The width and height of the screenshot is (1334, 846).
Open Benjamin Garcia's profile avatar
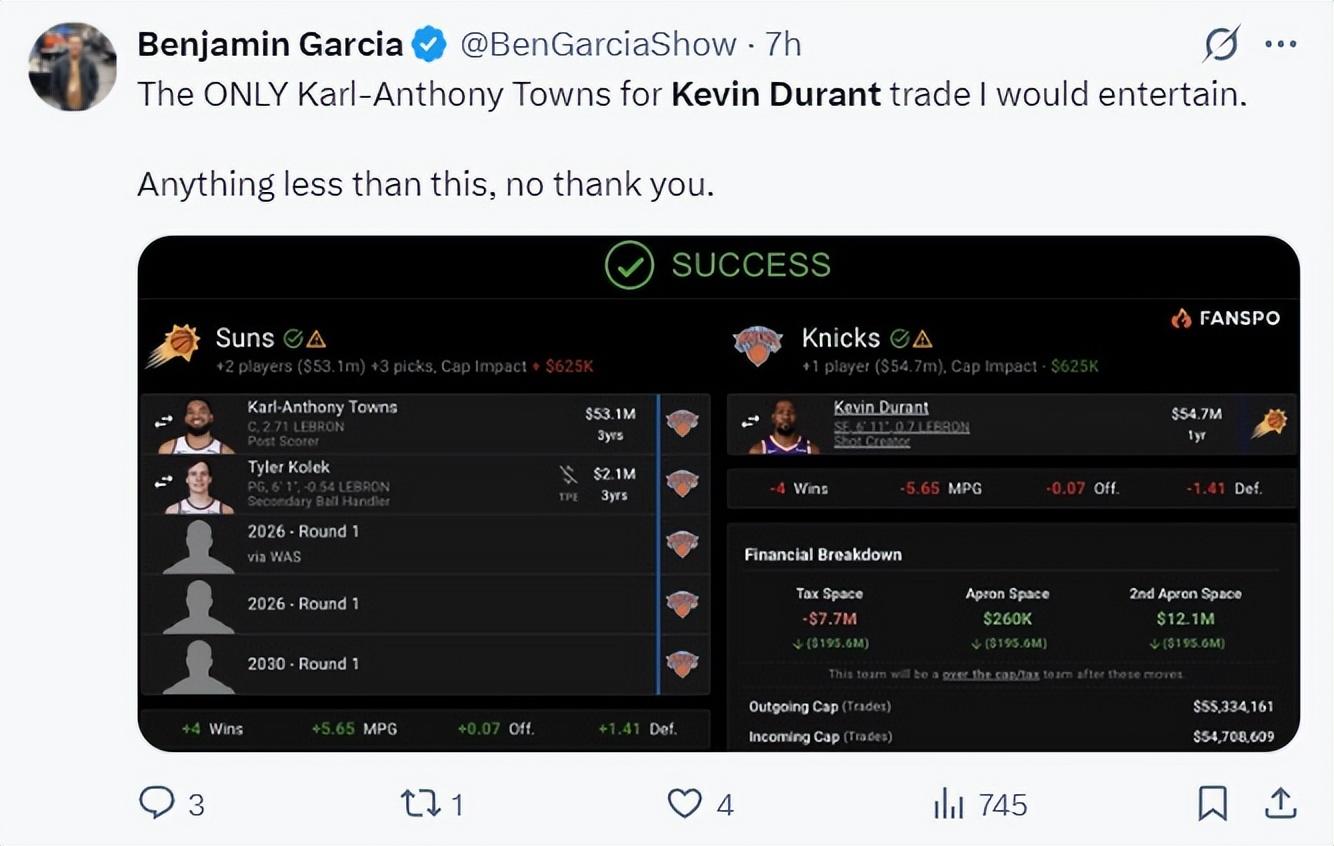point(72,66)
